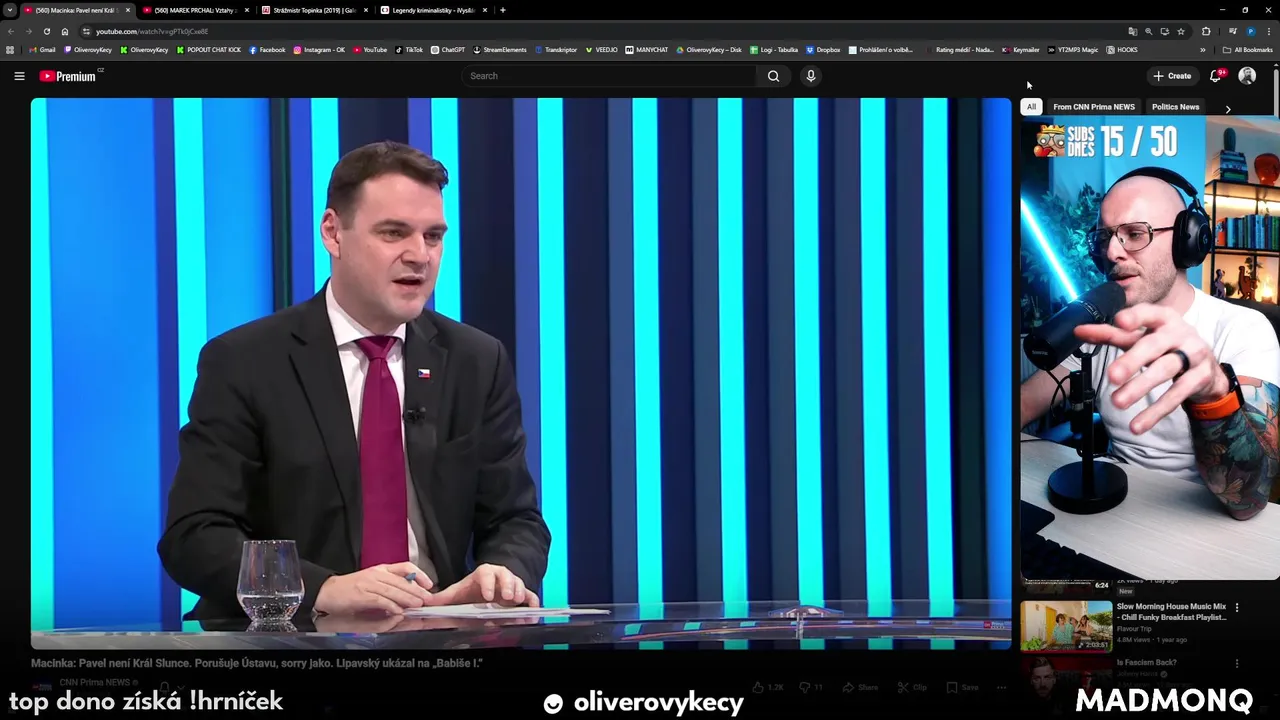Open the OliverovyKecy – Disk bookmark
The width and height of the screenshot is (1280, 720).
point(709,50)
